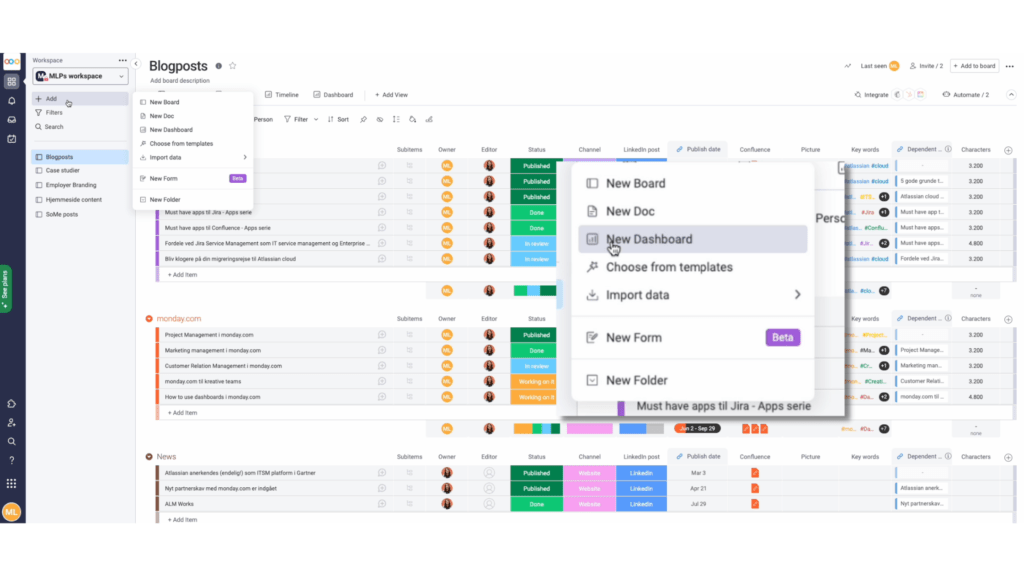Open the ML profile avatar at bottom left
1024x576 pixels.
[x=12, y=512]
